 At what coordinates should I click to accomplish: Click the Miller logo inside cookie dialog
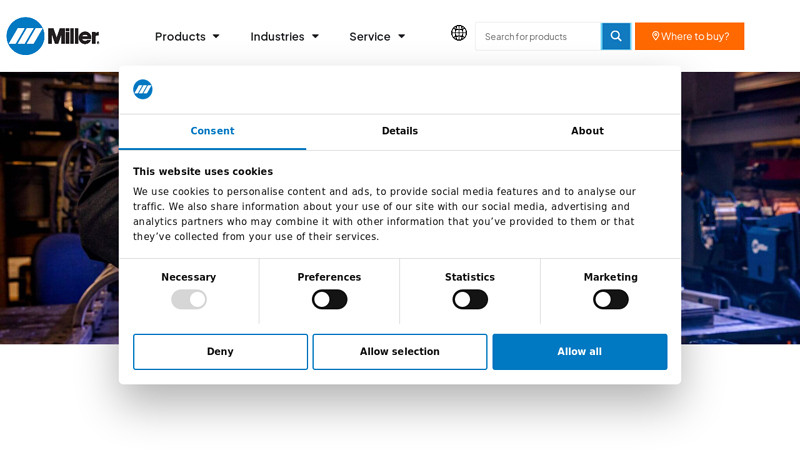pyautogui.click(x=143, y=89)
